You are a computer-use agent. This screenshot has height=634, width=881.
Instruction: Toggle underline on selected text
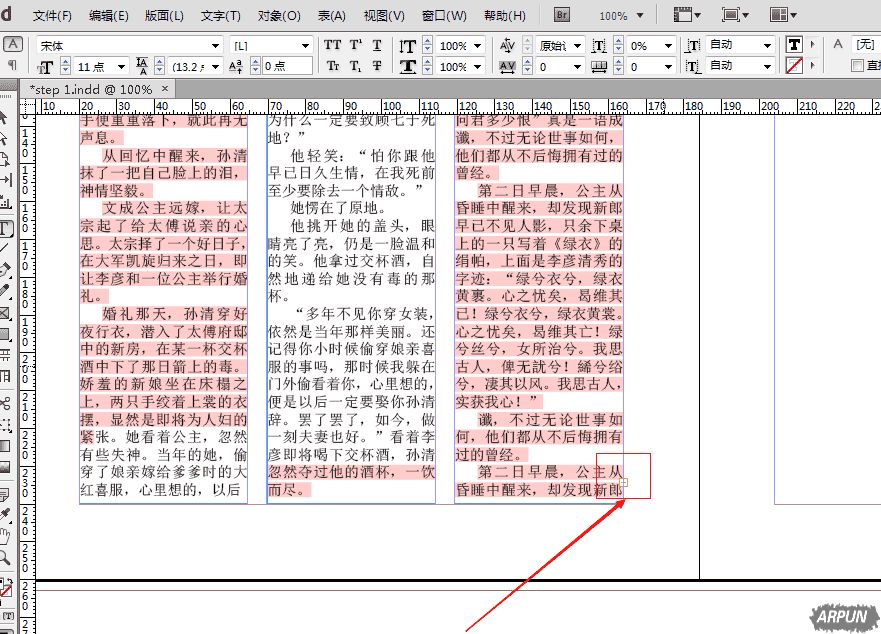pyautogui.click(x=376, y=44)
